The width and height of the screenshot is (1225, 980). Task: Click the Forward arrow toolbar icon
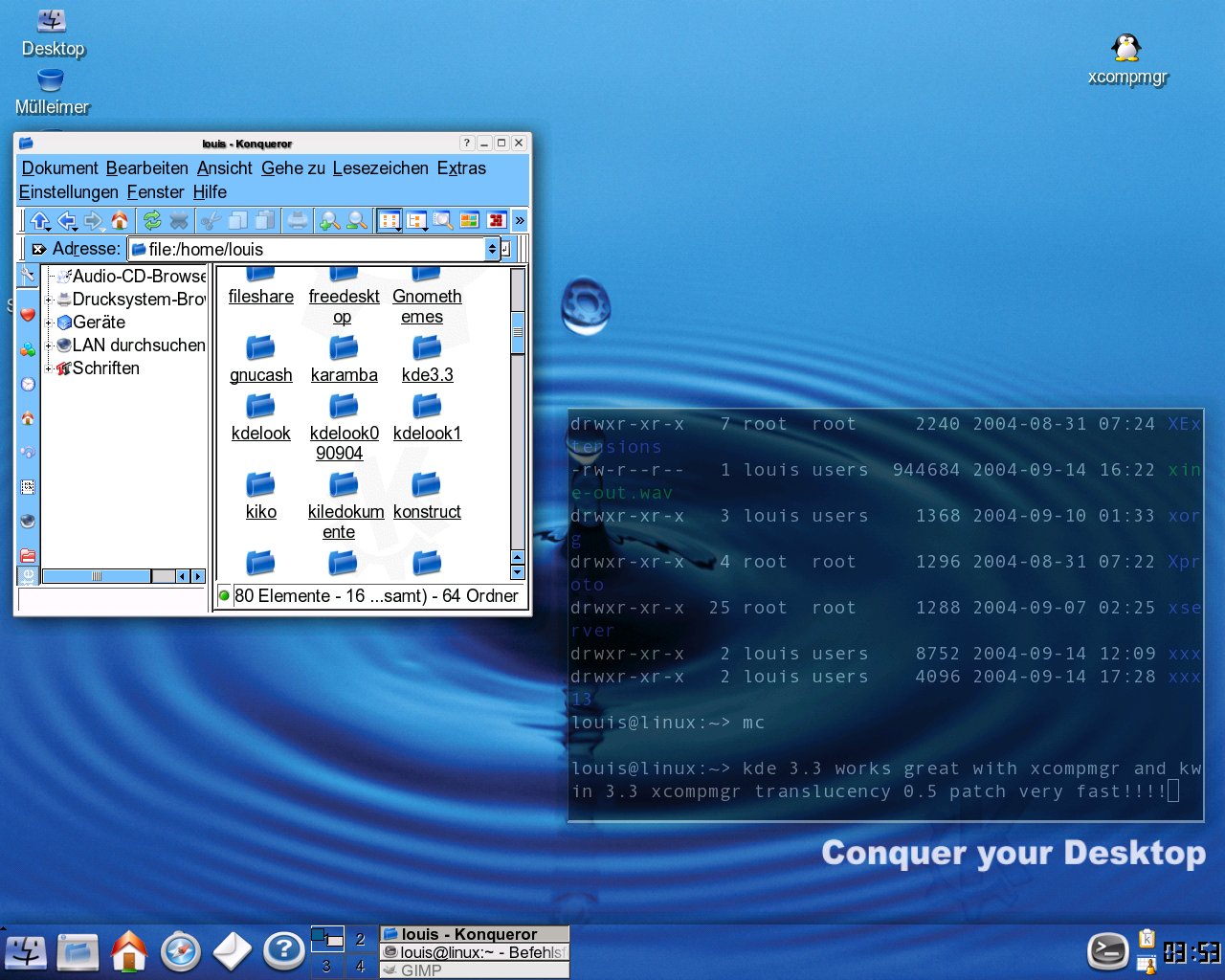(x=94, y=221)
